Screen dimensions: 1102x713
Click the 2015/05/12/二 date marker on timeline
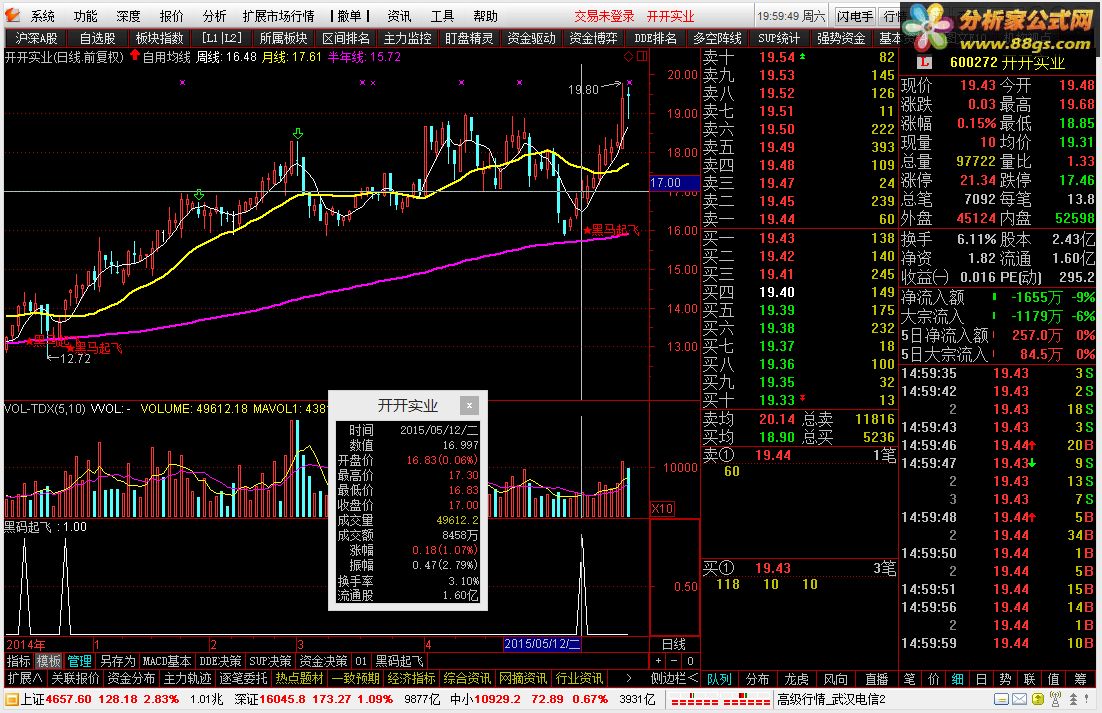[542, 644]
